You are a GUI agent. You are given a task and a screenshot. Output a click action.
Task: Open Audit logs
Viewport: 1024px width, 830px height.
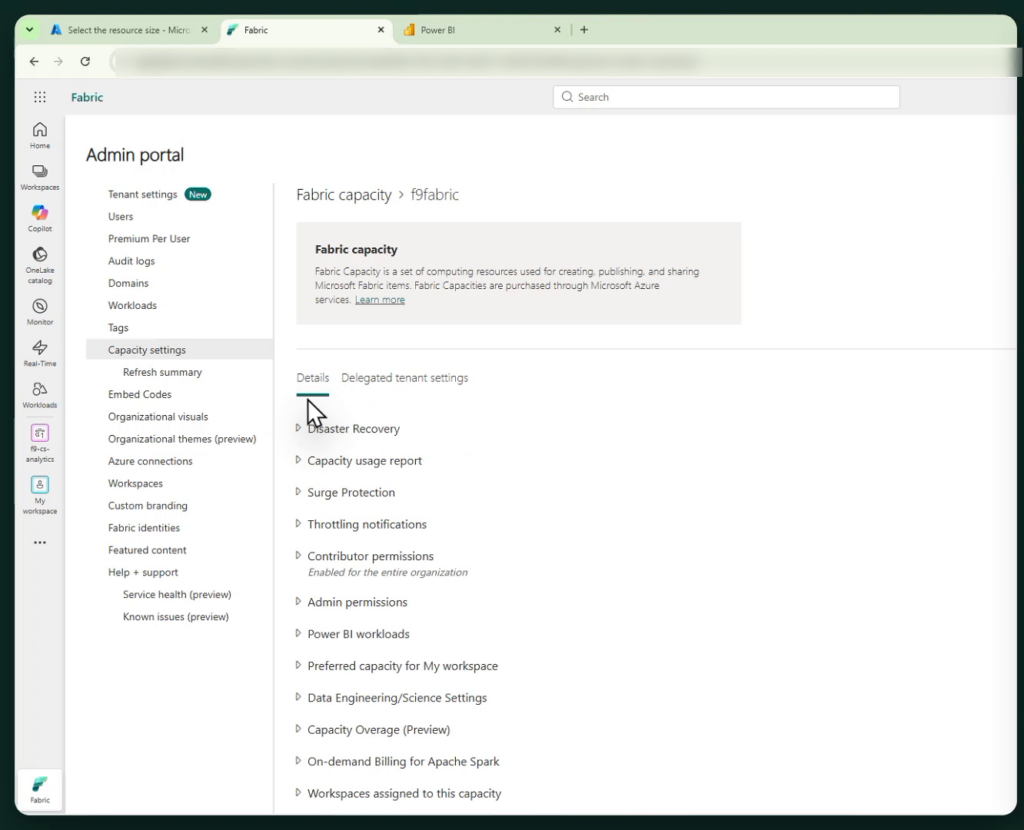[x=131, y=261]
